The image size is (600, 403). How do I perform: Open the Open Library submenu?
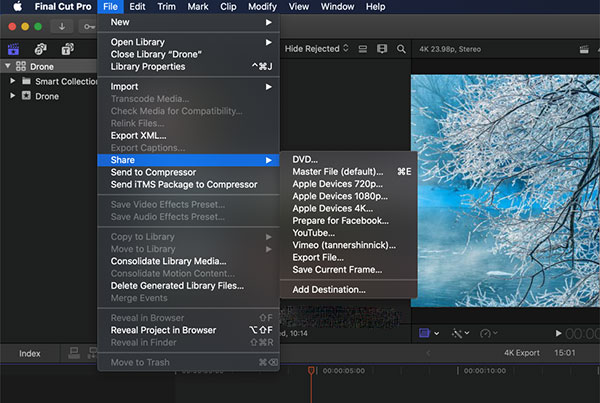188,42
